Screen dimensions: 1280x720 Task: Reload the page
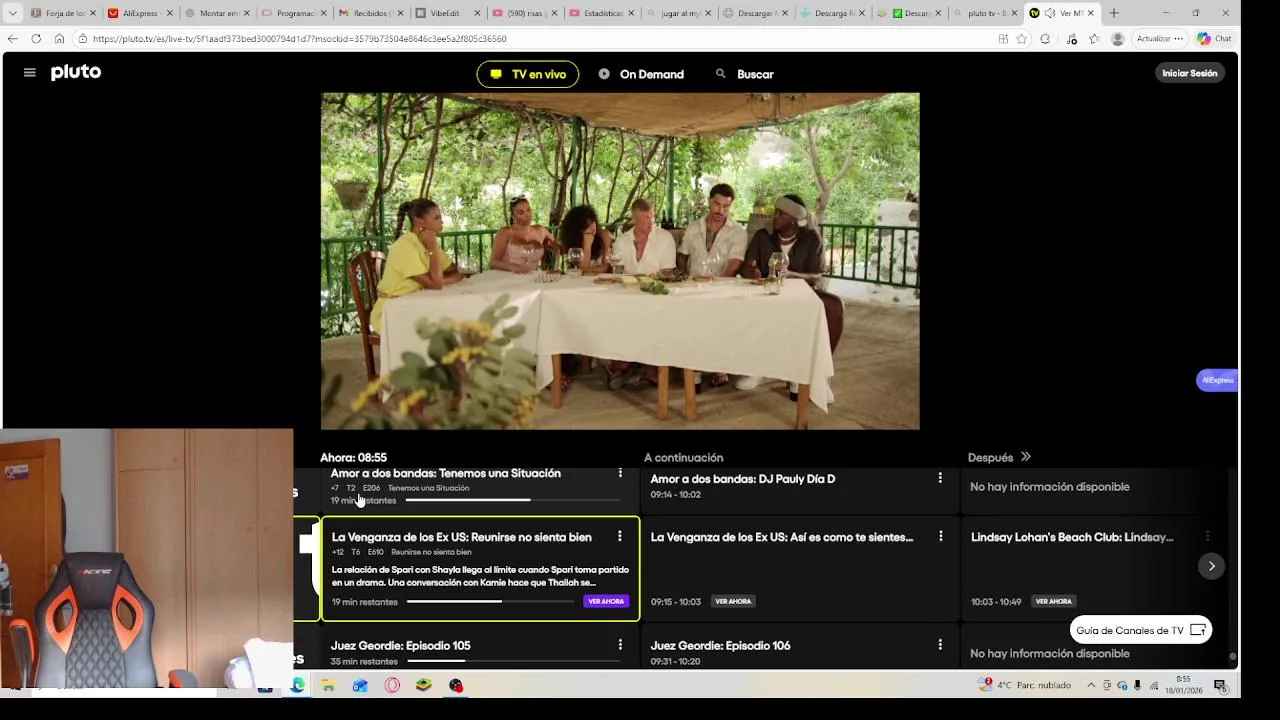[x=36, y=38]
